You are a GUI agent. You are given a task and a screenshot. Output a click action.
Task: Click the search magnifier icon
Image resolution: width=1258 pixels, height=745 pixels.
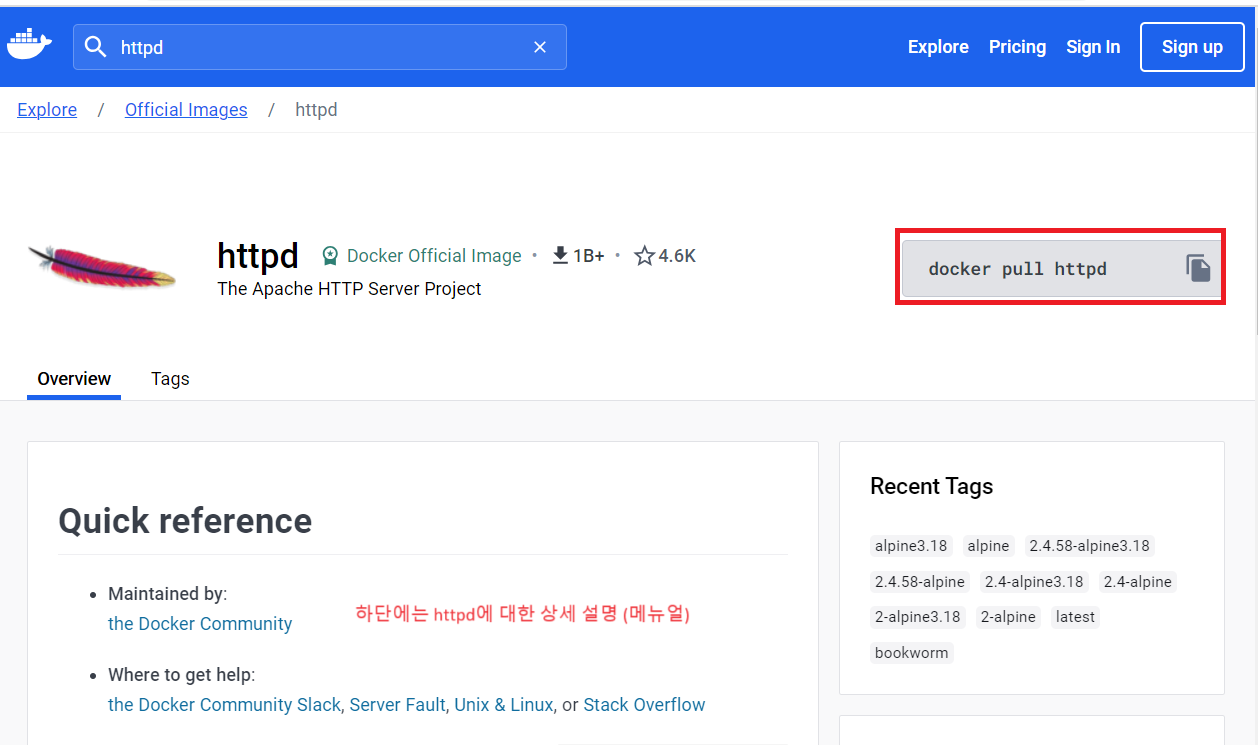pyautogui.click(x=96, y=47)
